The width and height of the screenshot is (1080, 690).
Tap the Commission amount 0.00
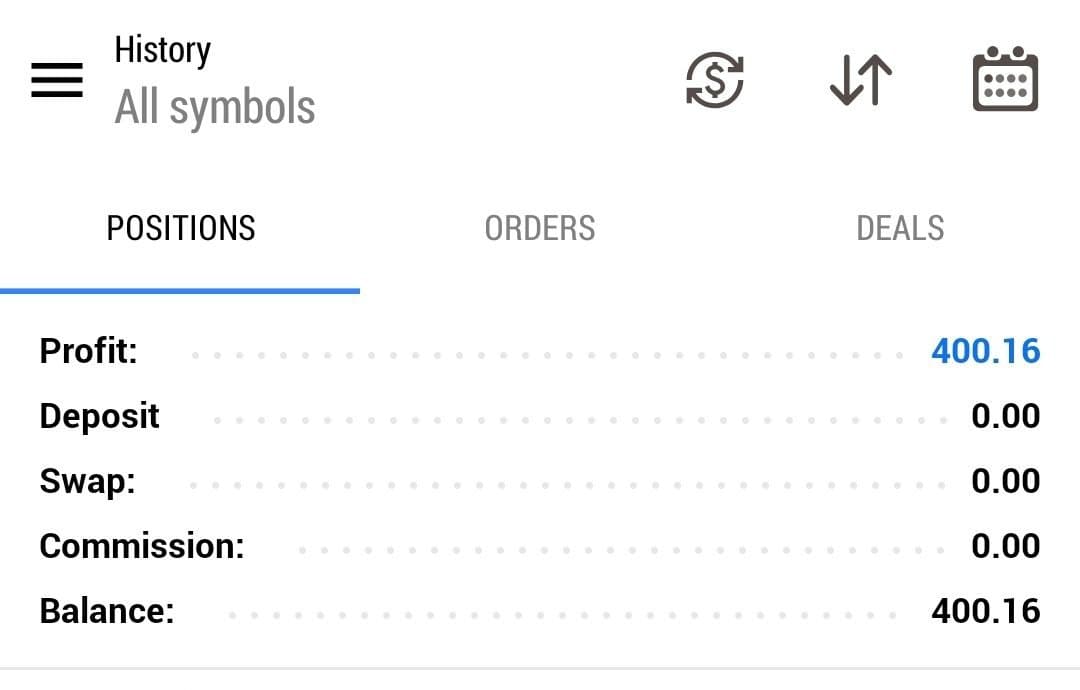(1005, 546)
